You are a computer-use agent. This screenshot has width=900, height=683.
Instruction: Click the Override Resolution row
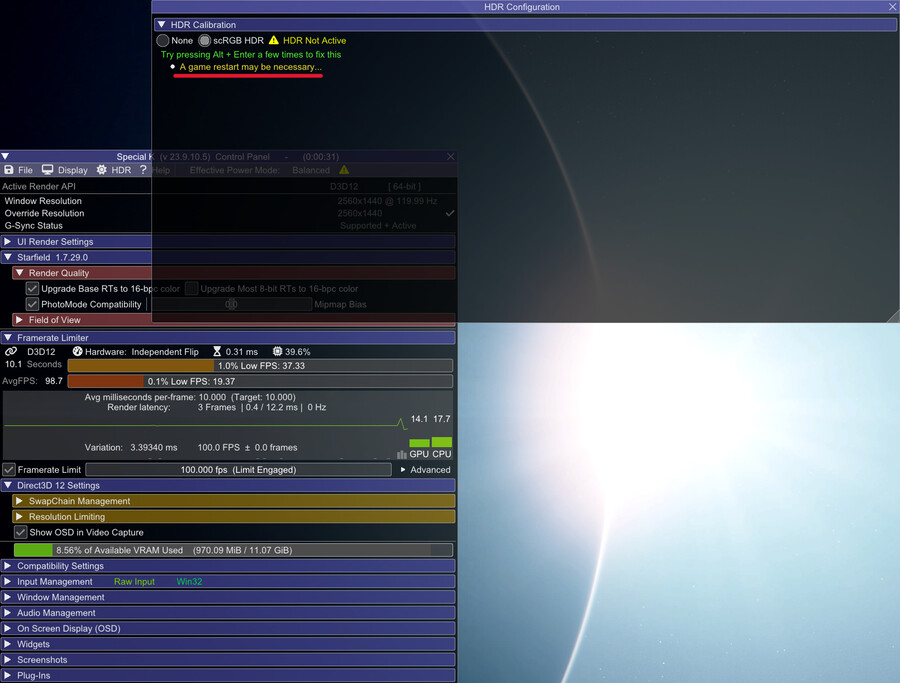tap(228, 213)
